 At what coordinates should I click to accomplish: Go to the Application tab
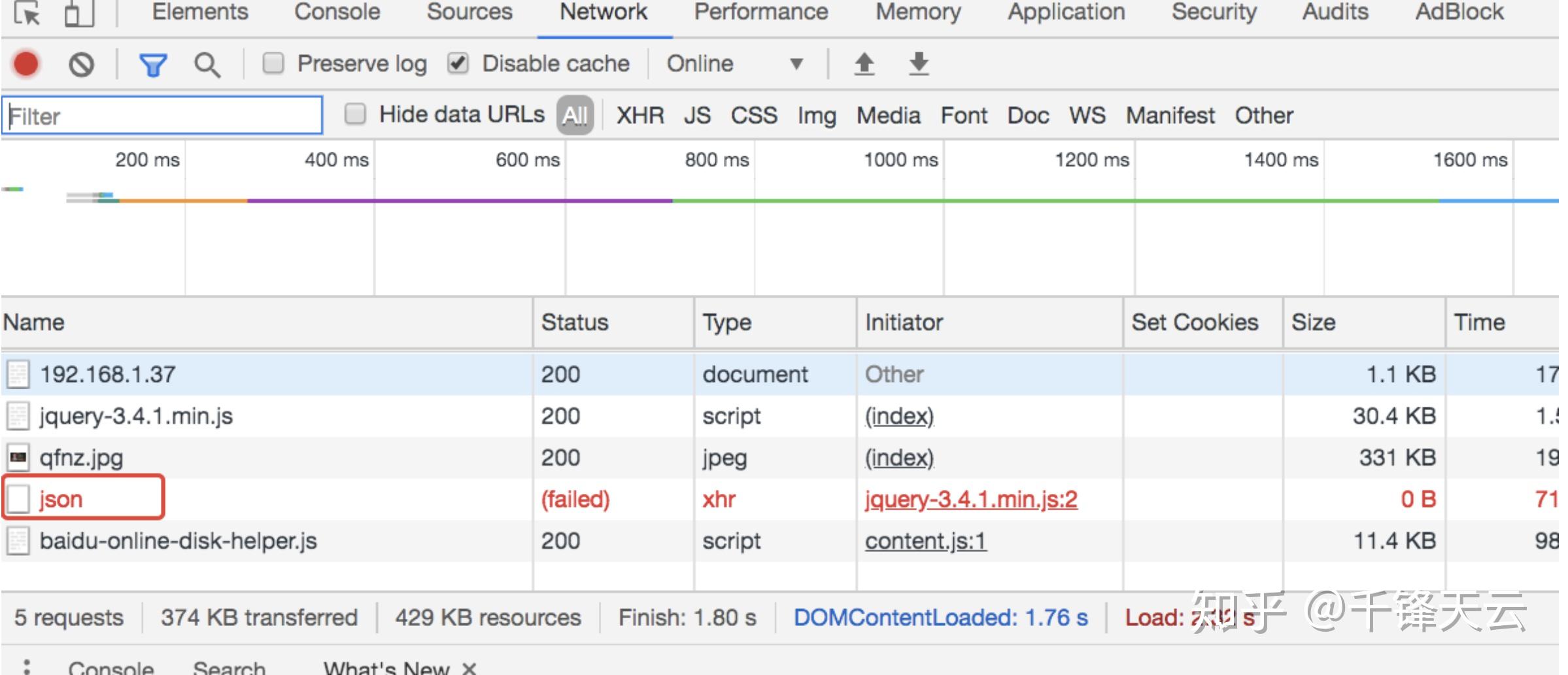(1066, 12)
